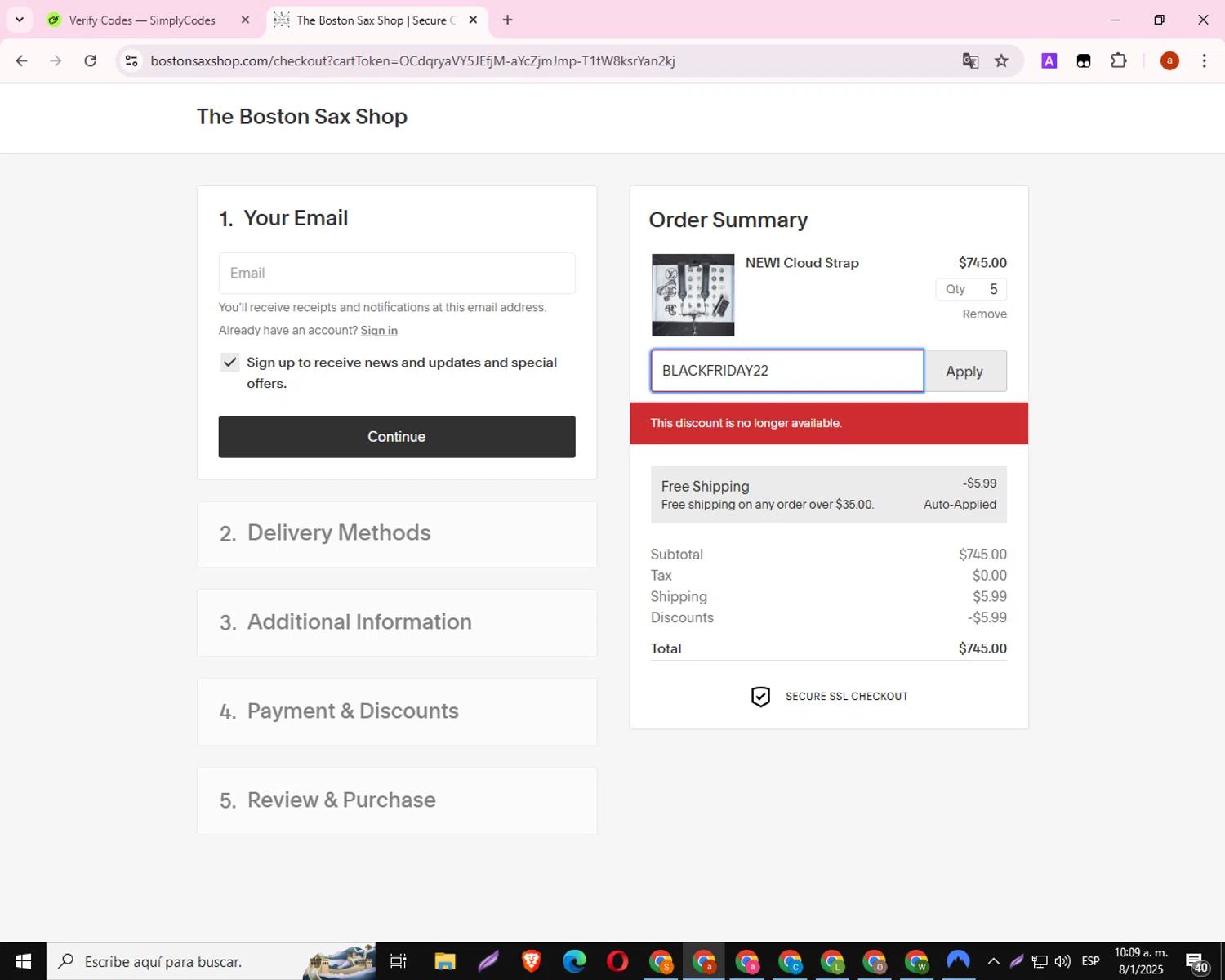Expand the Review & Purchase section
This screenshot has width=1225, height=980.
397,801
